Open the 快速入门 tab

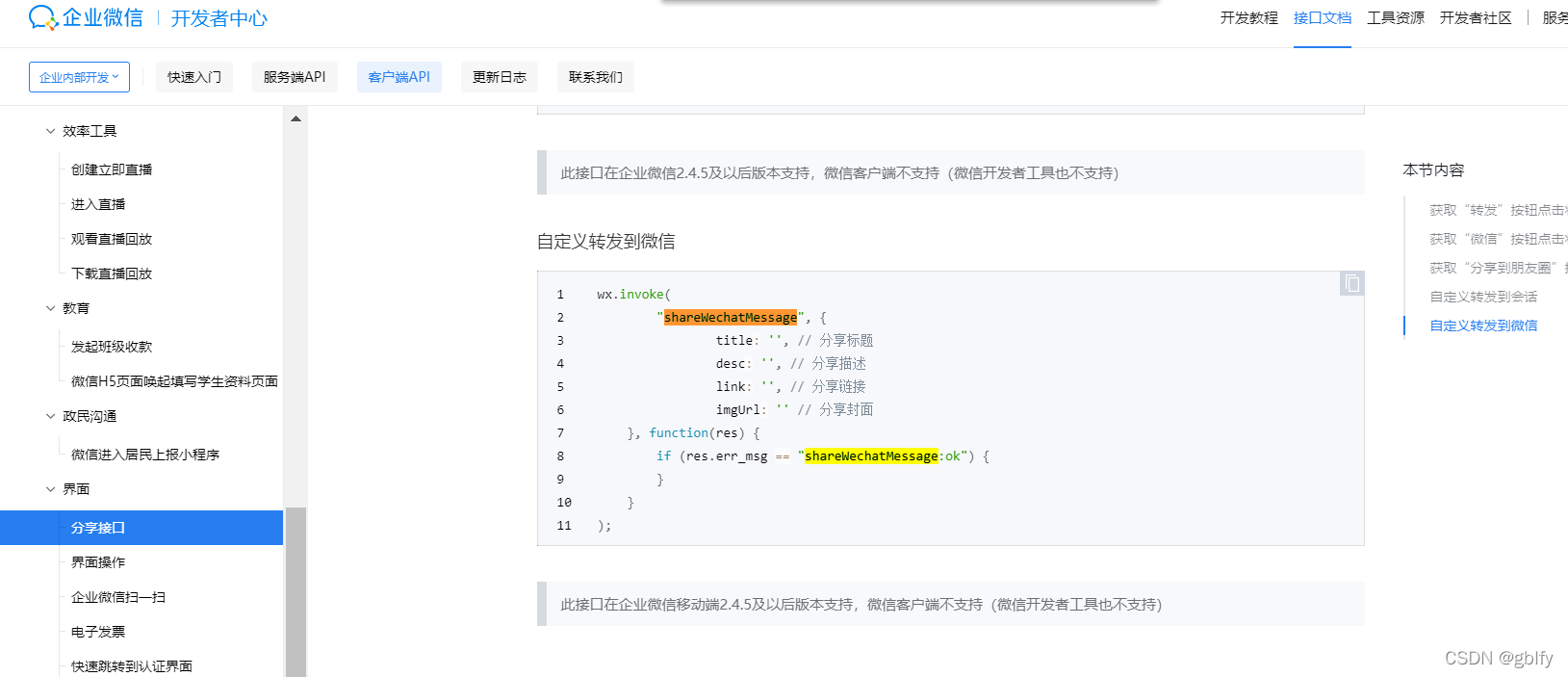[194, 77]
